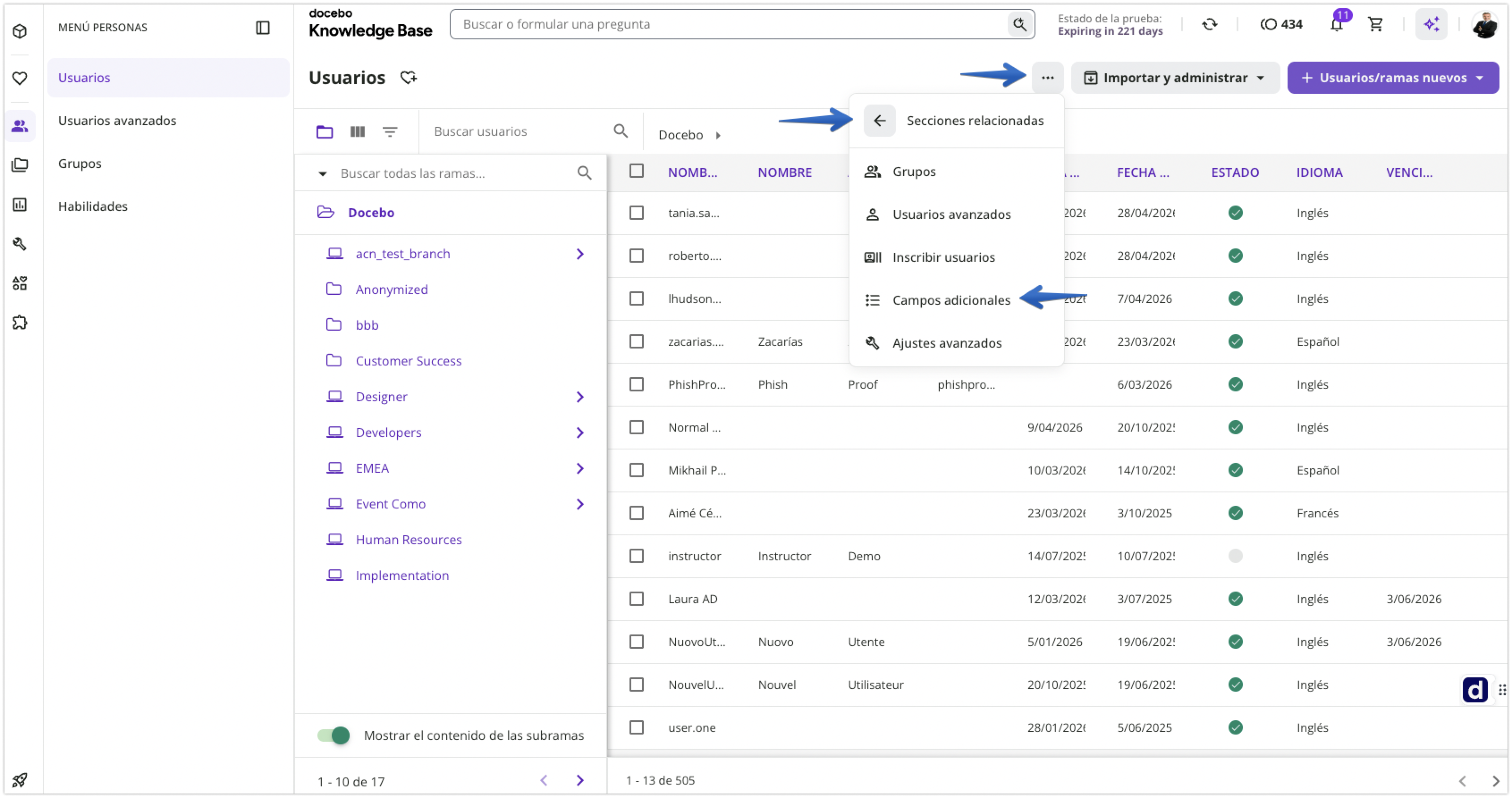Open the user profile avatar
The height and width of the screenshot is (798, 1512).
coord(1484,24)
